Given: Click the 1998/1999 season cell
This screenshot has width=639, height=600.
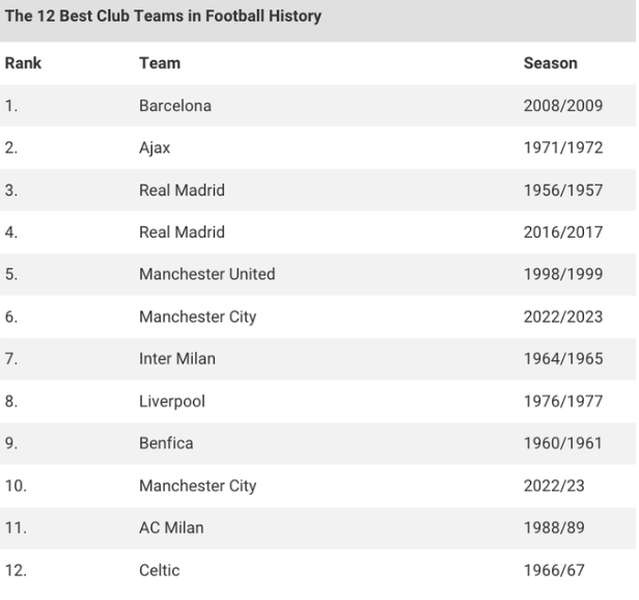Looking at the screenshot, I should click(563, 274).
